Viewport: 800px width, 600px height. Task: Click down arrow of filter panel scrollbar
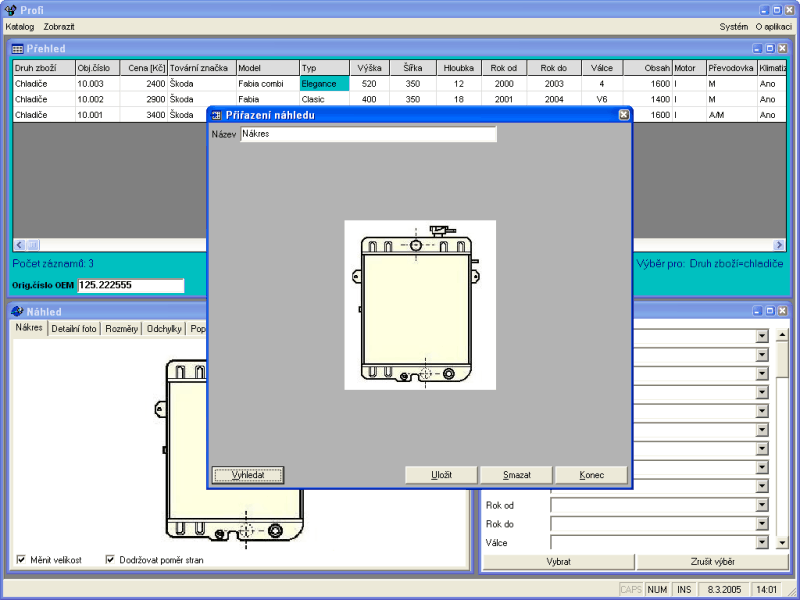click(782, 543)
